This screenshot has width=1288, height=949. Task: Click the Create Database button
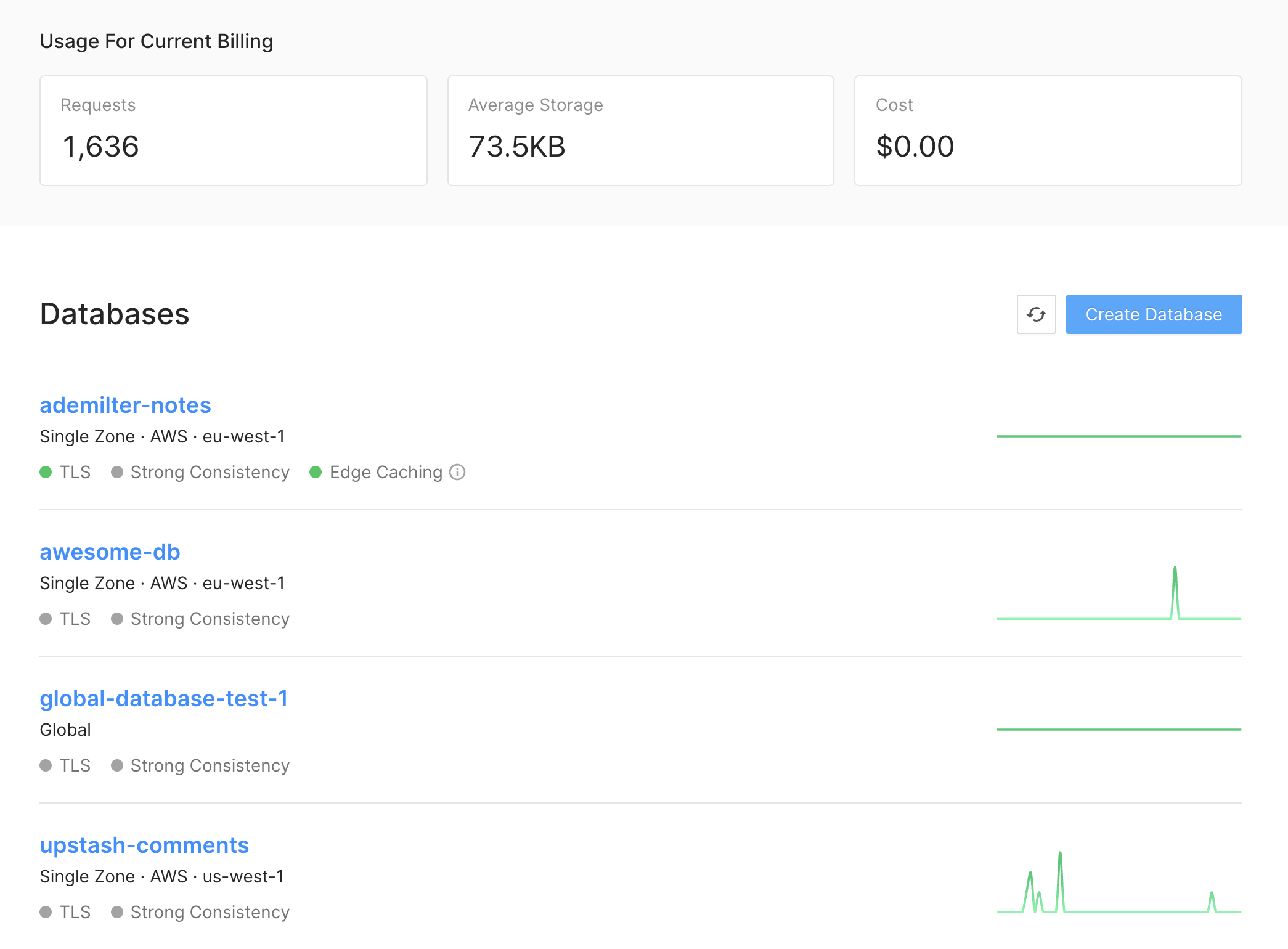pos(1153,314)
